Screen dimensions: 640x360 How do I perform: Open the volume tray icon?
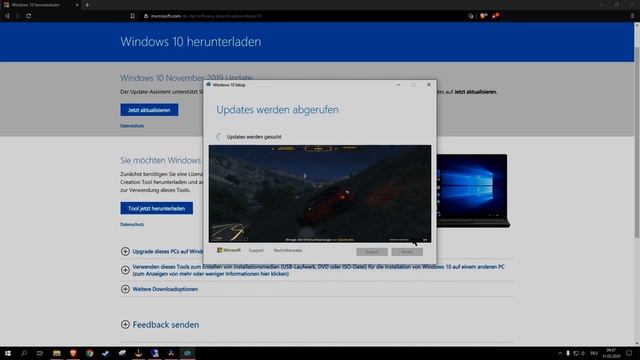coord(583,353)
